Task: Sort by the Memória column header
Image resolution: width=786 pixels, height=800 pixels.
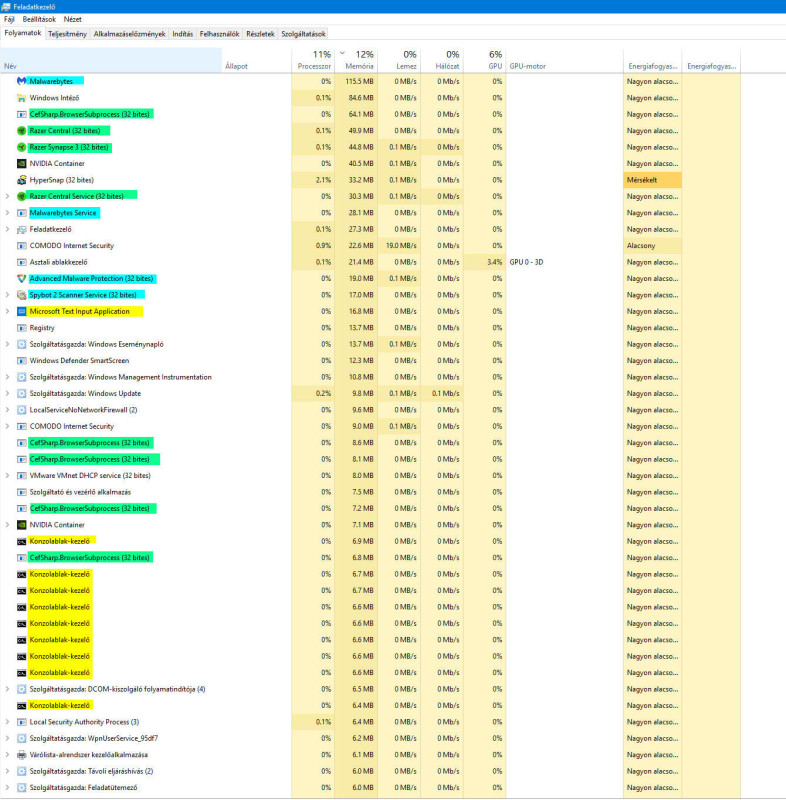Action: 356,60
